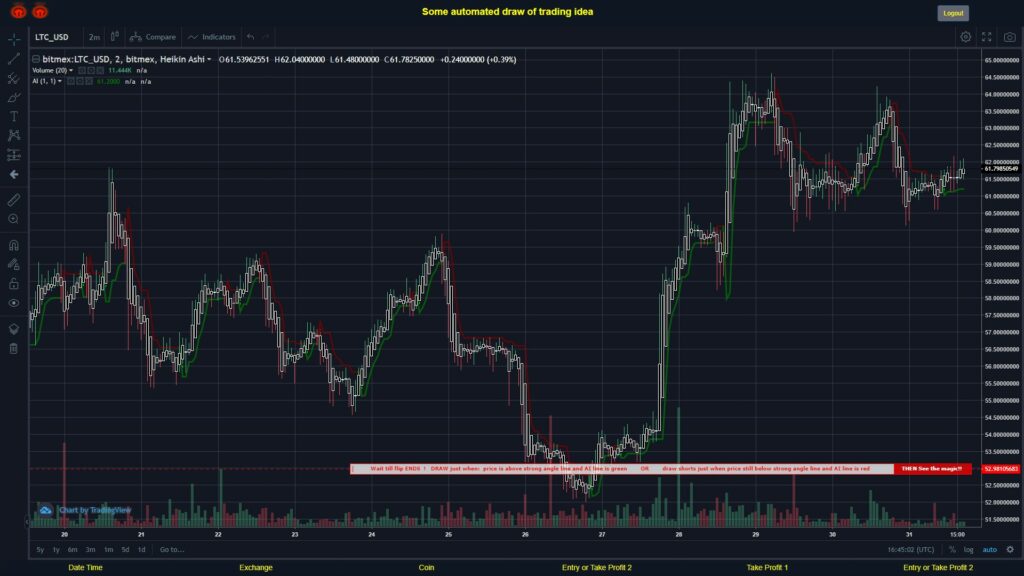Select the text annotation tool

click(14, 116)
